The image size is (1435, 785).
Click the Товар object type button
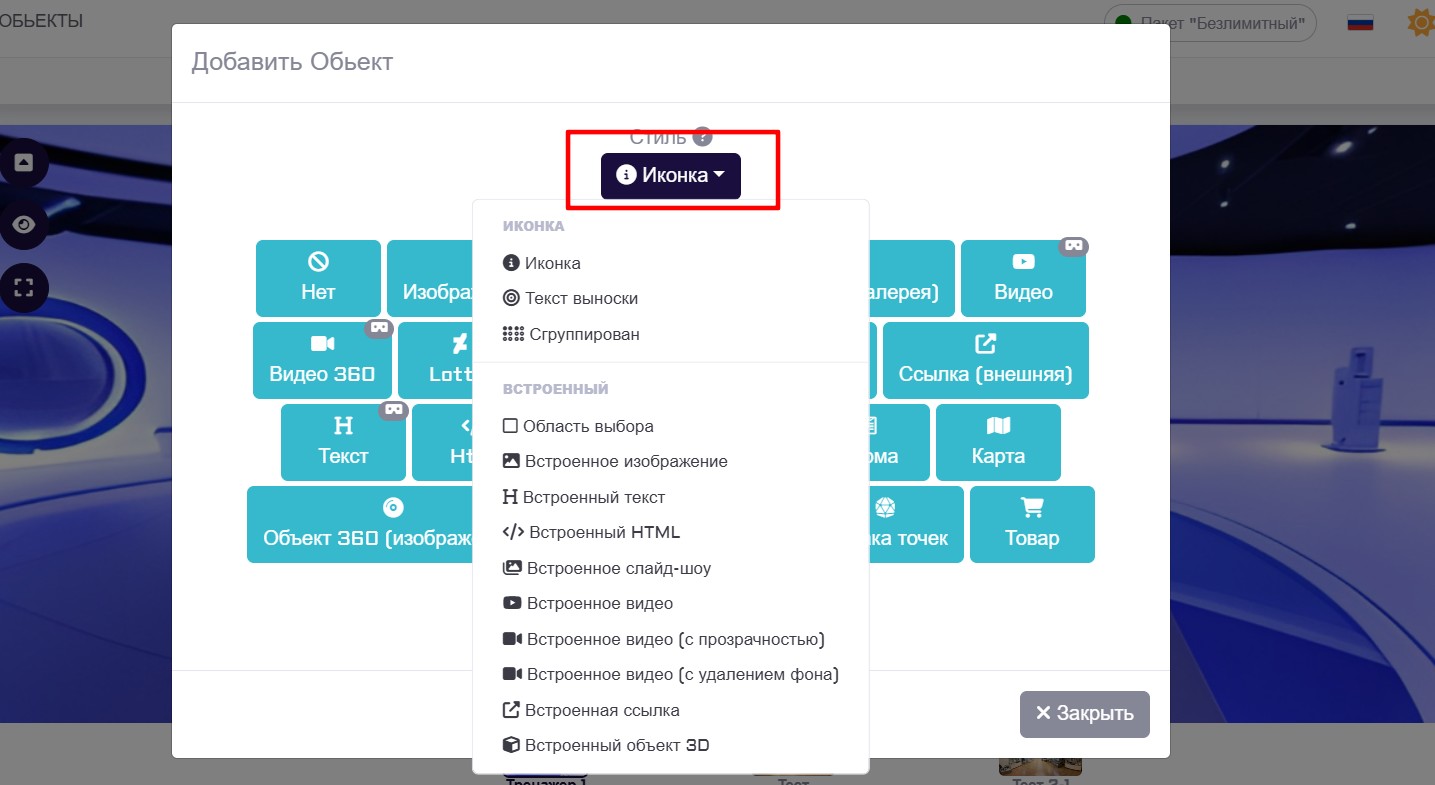coord(1032,524)
